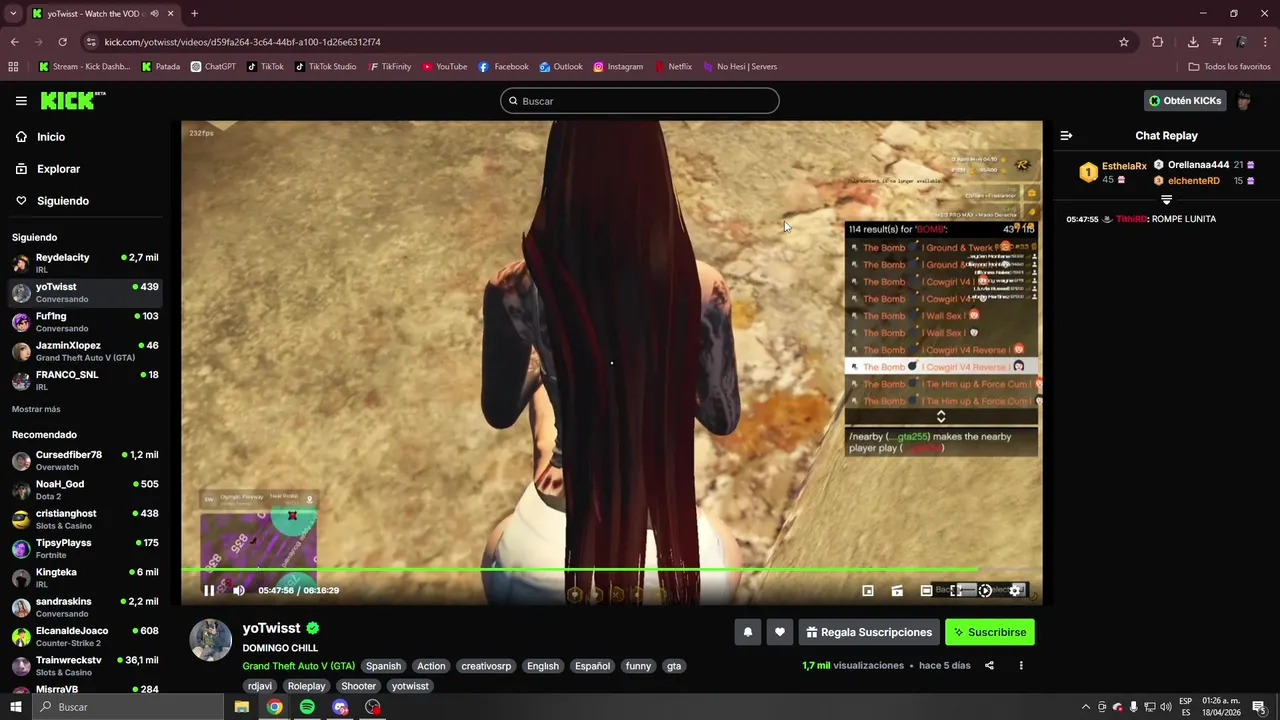Toggle theater mode in the player
The image size is (1280, 720).
pos(926,591)
